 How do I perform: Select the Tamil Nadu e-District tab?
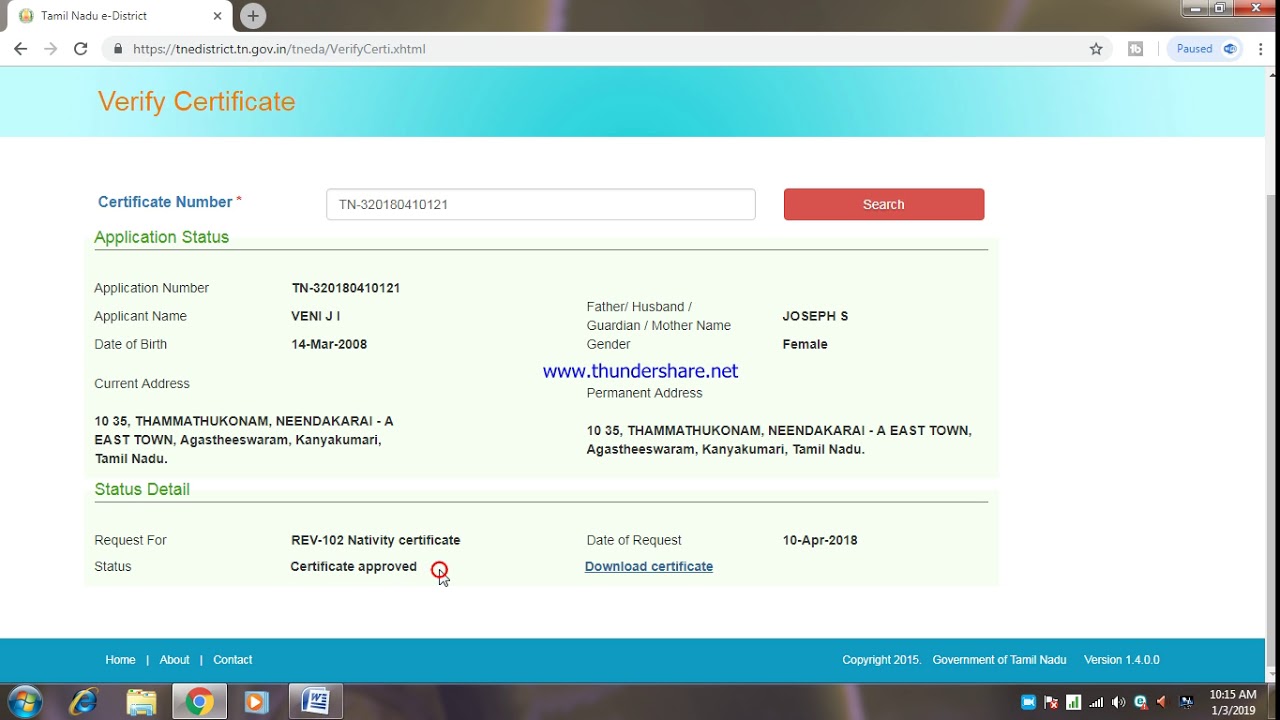[118, 16]
